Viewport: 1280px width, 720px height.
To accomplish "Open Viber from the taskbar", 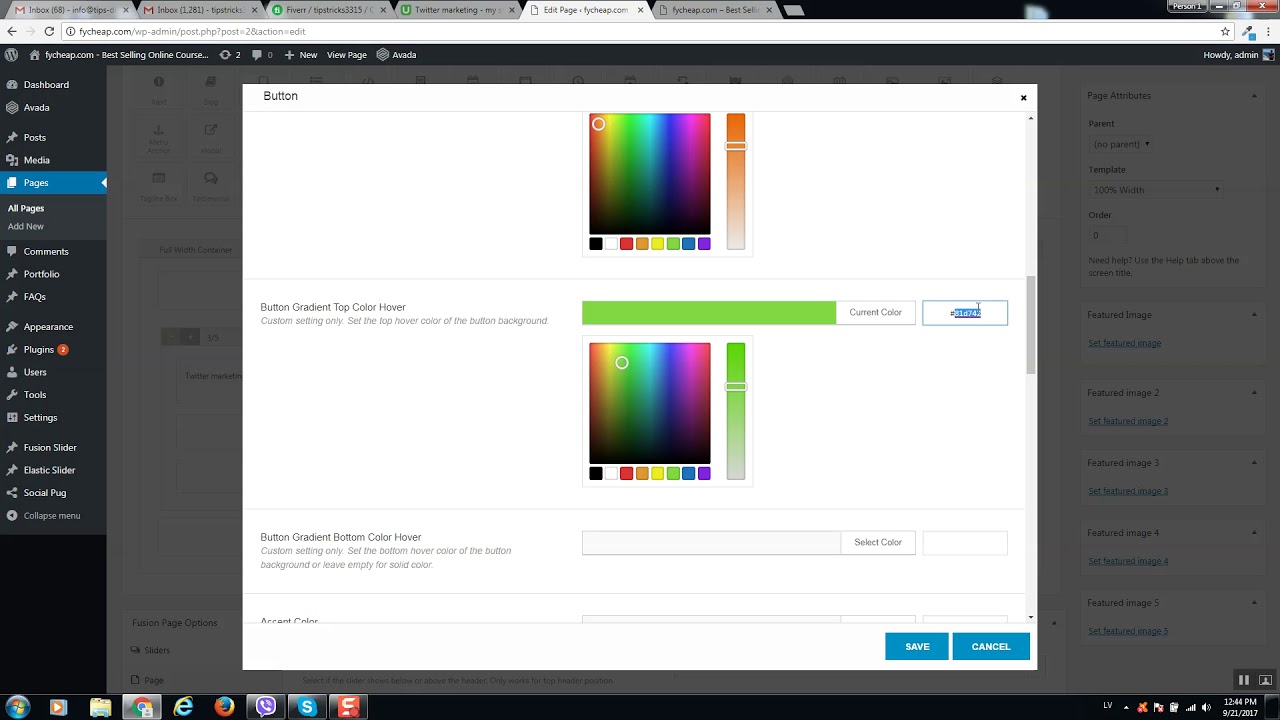I will [x=266, y=707].
